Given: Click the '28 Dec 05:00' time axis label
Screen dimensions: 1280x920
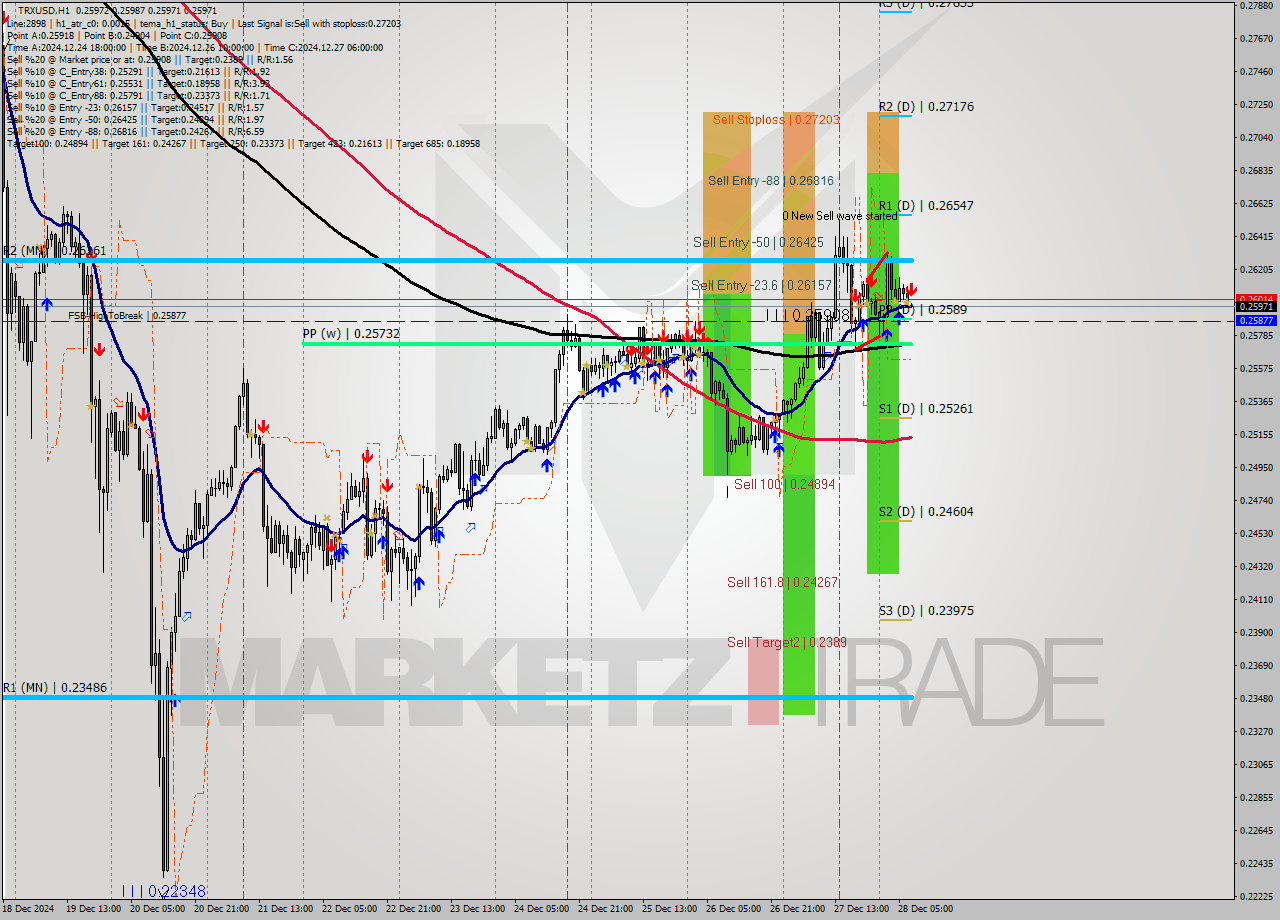Looking at the screenshot, I should (x=924, y=909).
